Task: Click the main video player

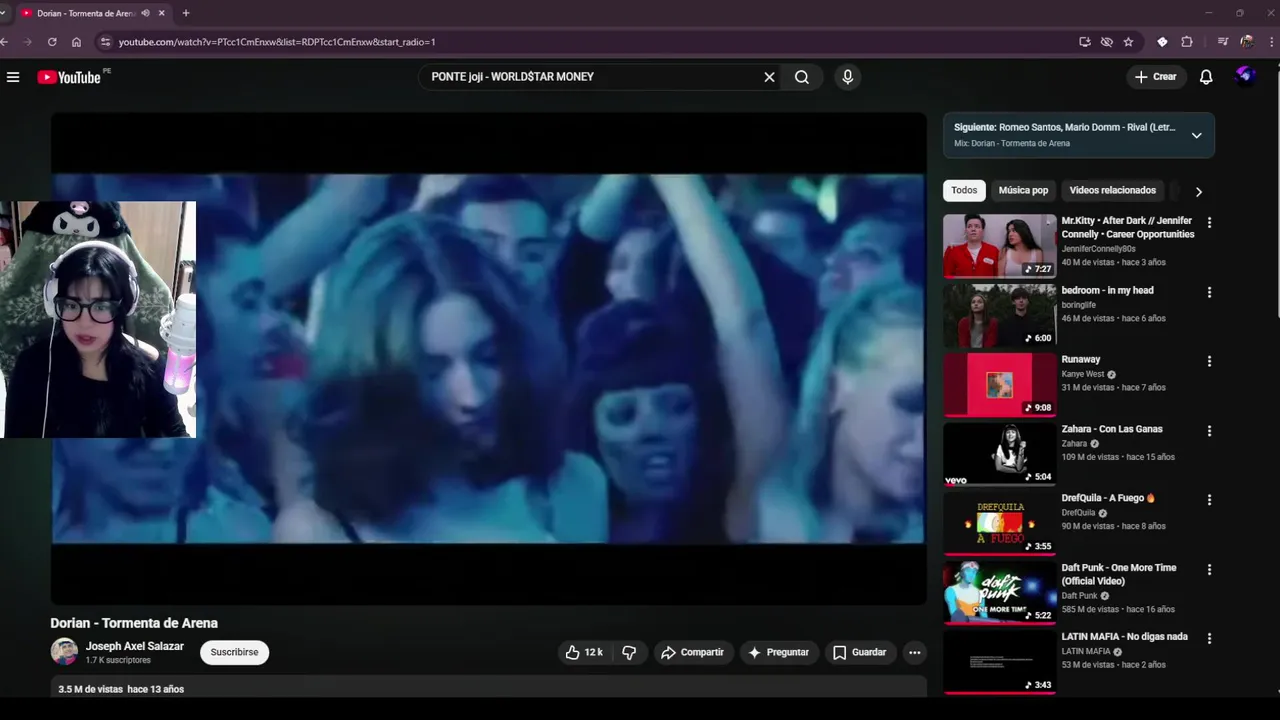Action: pos(488,358)
